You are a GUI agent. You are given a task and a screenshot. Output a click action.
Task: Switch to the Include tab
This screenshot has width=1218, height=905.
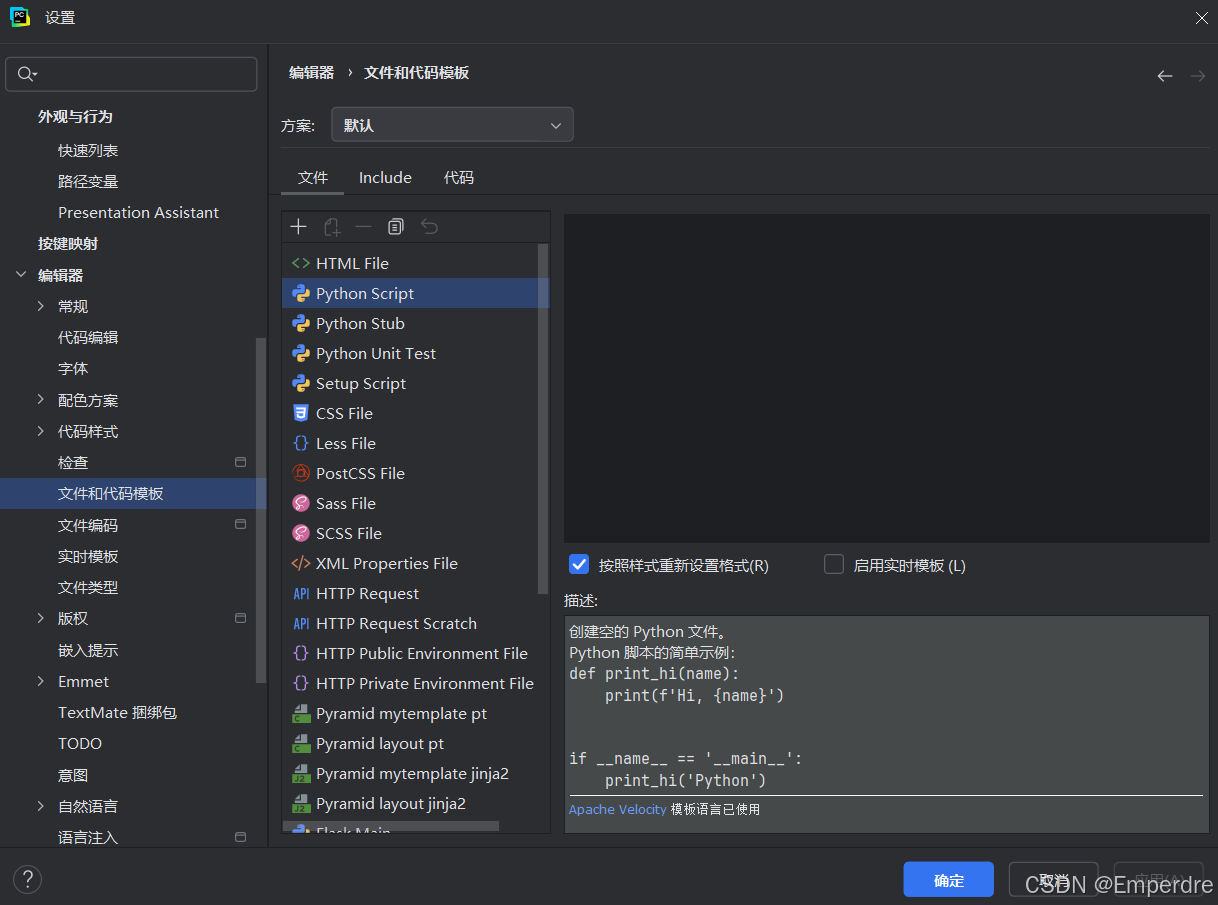(x=385, y=177)
